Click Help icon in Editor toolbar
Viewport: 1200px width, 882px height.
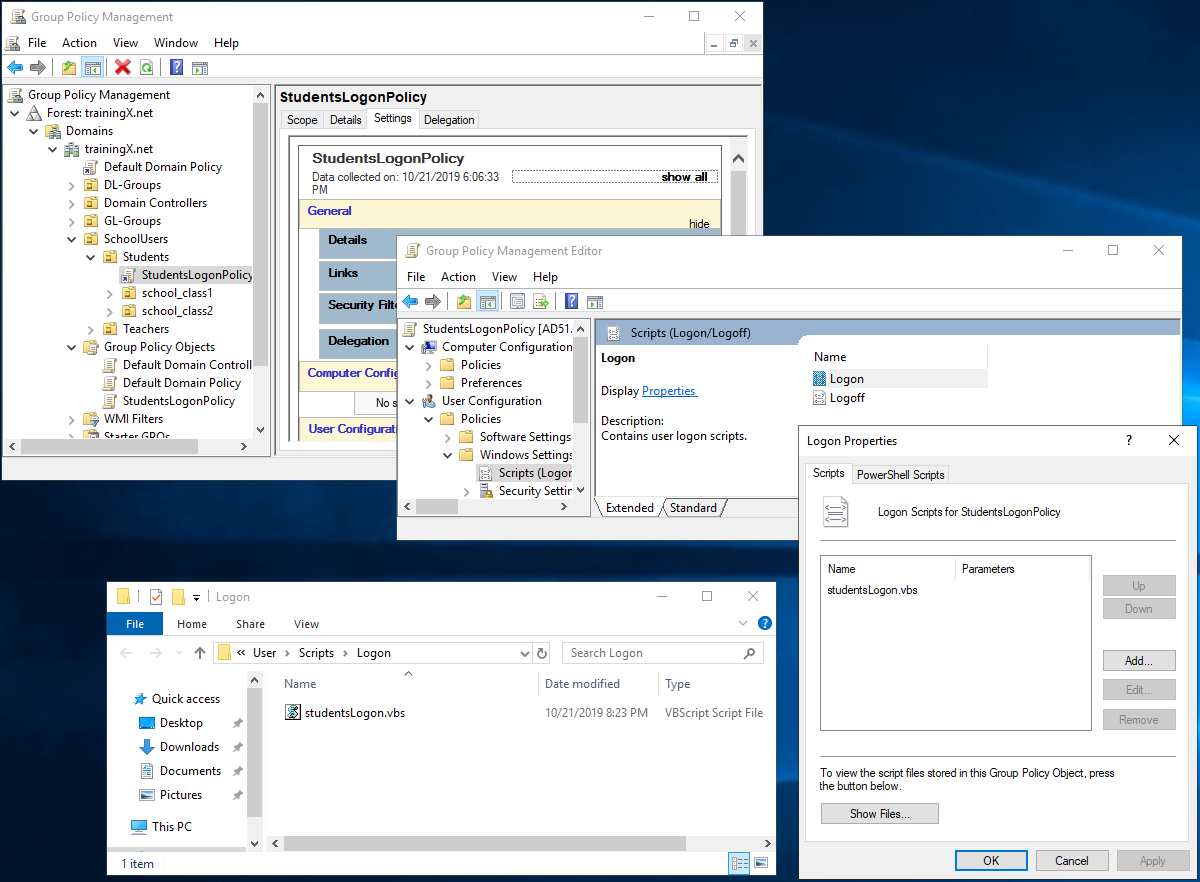[x=571, y=301]
